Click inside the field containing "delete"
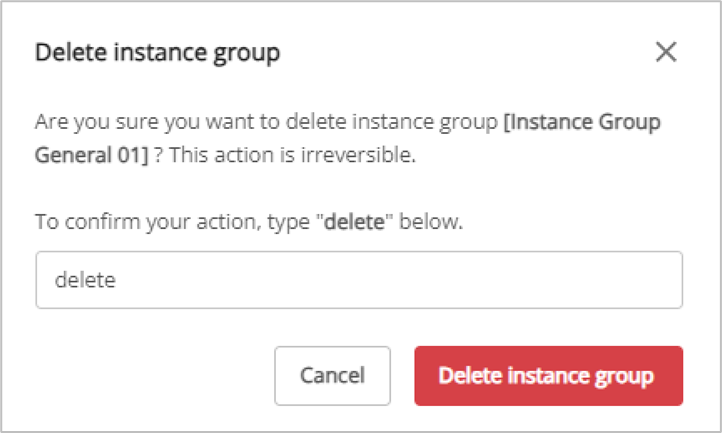This screenshot has height=433, width=722. pyautogui.click(x=359, y=280)
